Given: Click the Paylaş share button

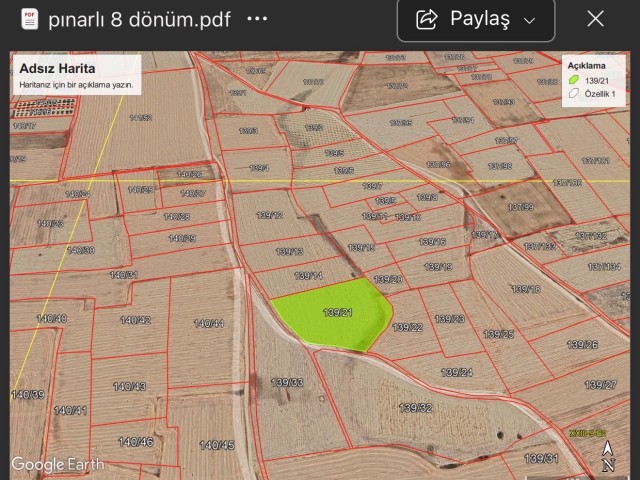Looking at the screenshot, I should [x=476, y=20].
